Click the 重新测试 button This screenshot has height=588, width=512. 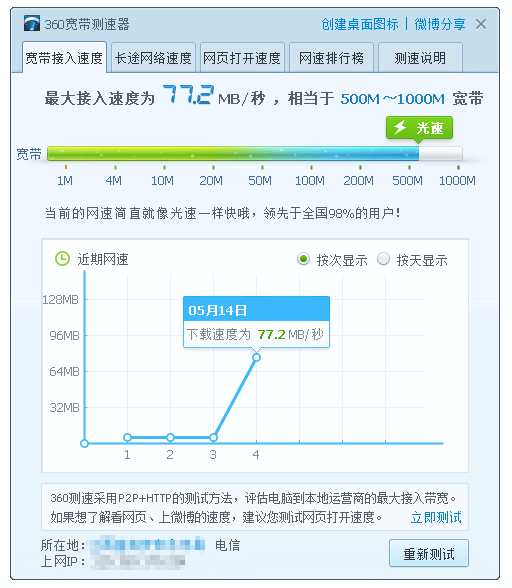429,554
